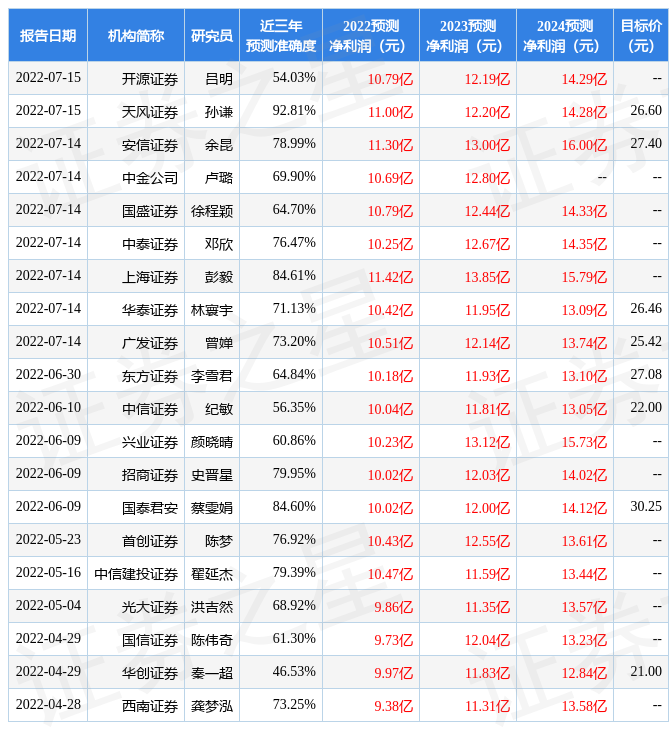Click researcher name 彭毅
The width and height of the screenshot is (669, 730).
tap(219, 277)
